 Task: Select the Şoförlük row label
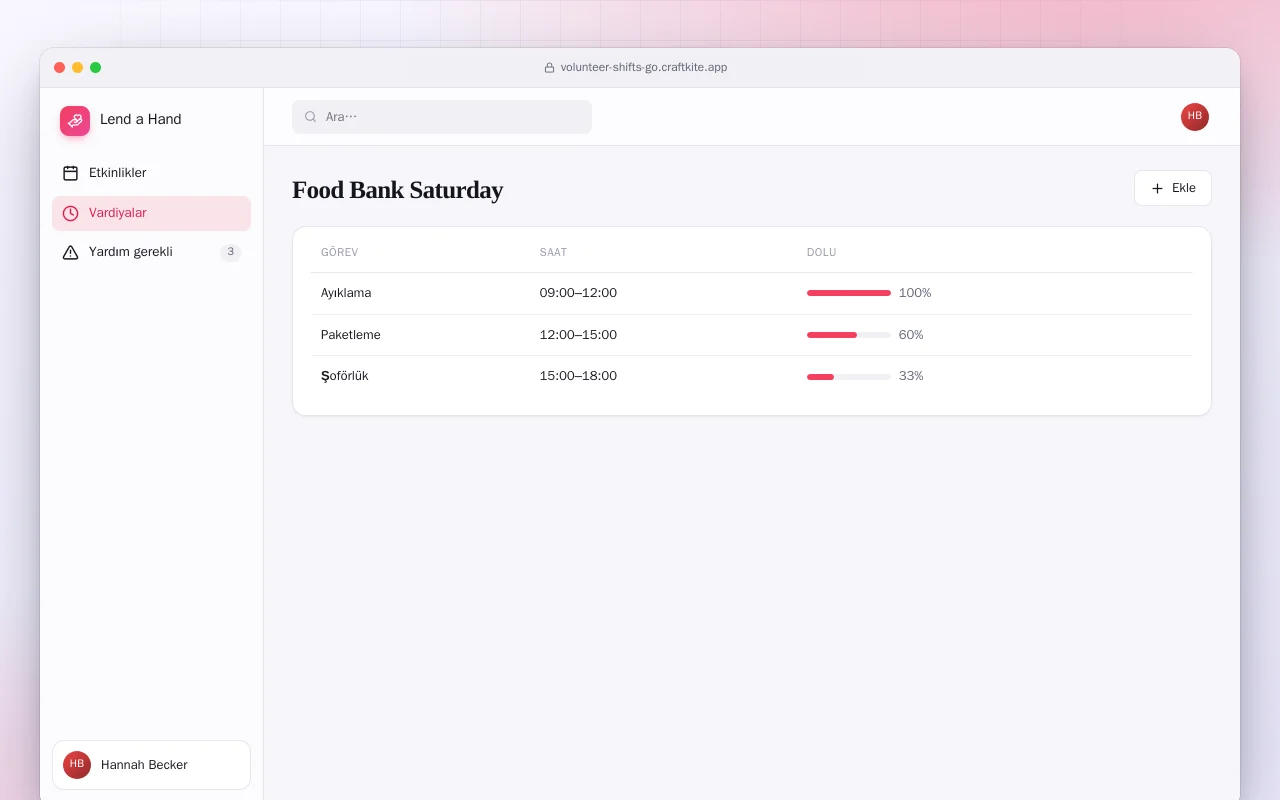coord(345,376)
